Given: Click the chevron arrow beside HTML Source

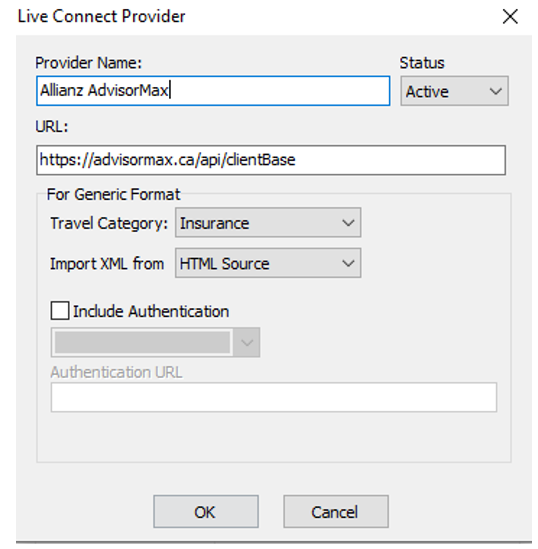Looking at the screenshot, I should [x=348, y=263].
